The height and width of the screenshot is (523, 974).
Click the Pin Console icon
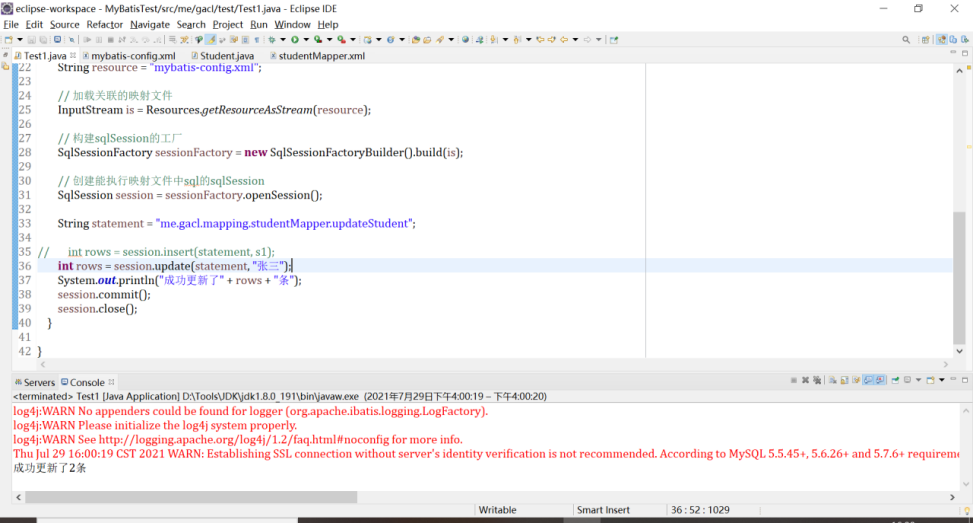click(895, 380)
